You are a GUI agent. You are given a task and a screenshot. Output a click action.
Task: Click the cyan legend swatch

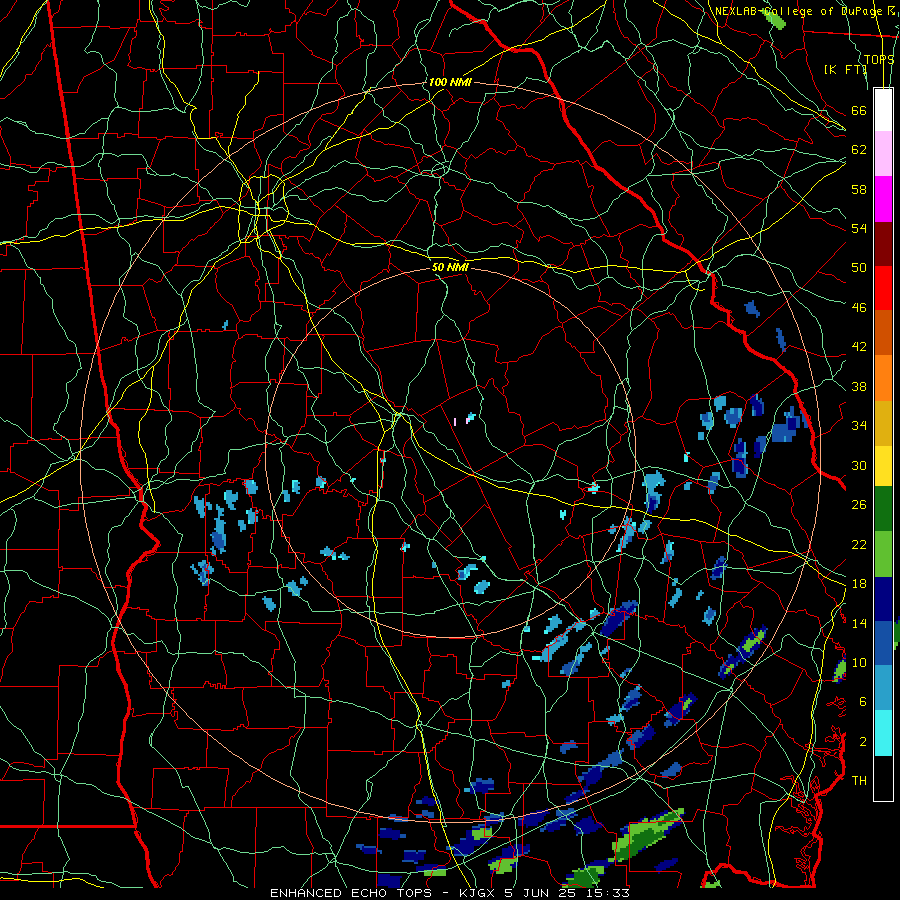coord(883,733)
